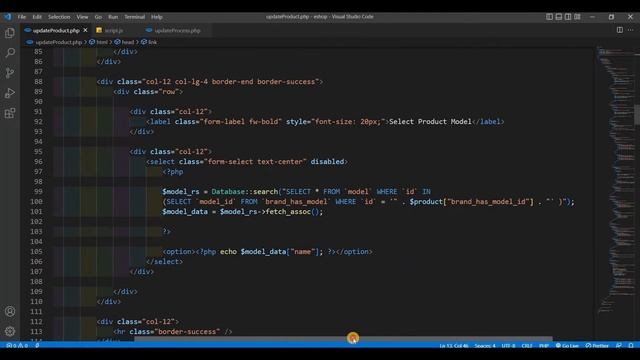Open the Edit menu

click(x=37, y=17)
